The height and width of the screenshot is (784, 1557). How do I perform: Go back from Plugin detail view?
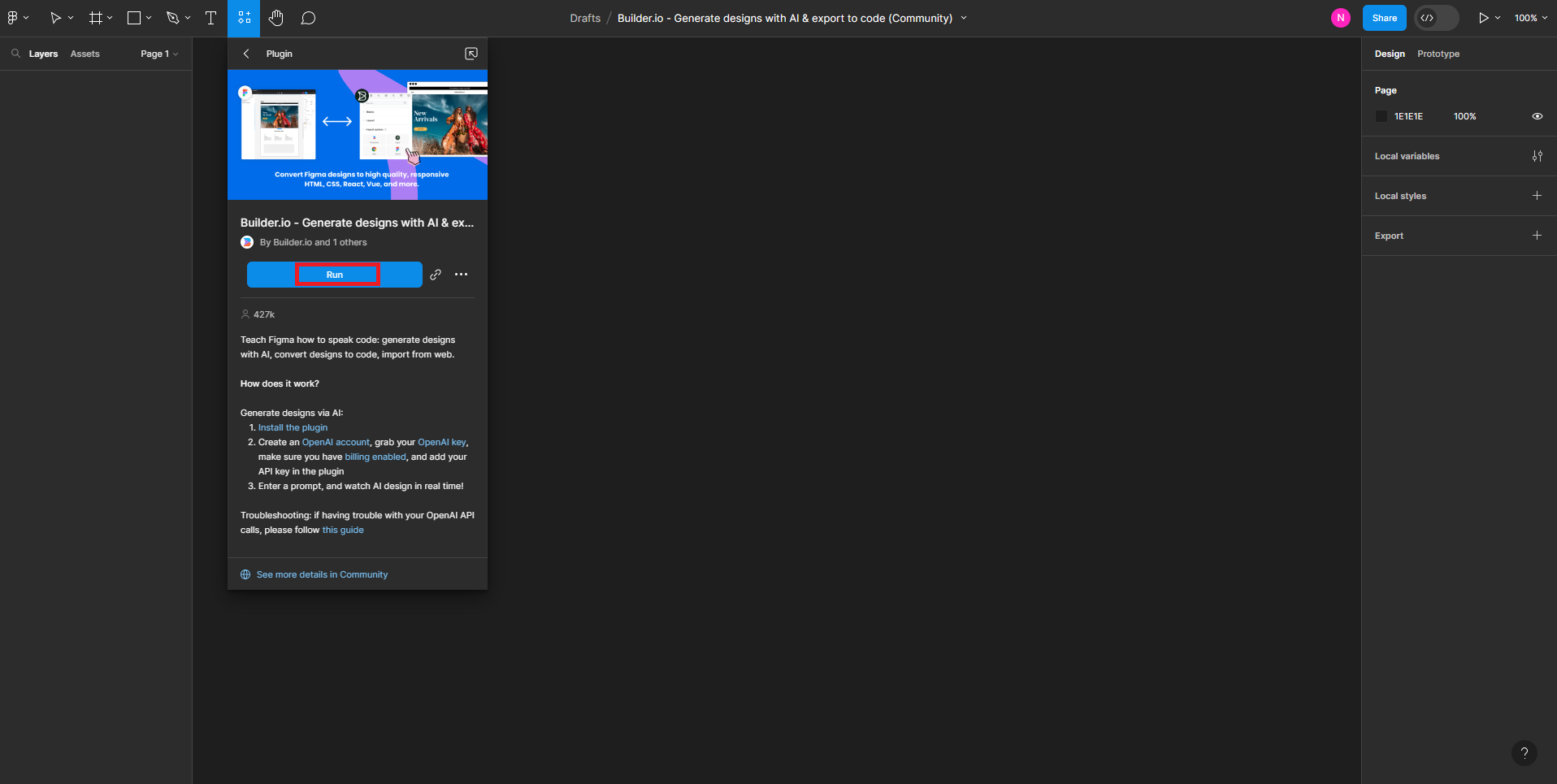coord(246,54)
